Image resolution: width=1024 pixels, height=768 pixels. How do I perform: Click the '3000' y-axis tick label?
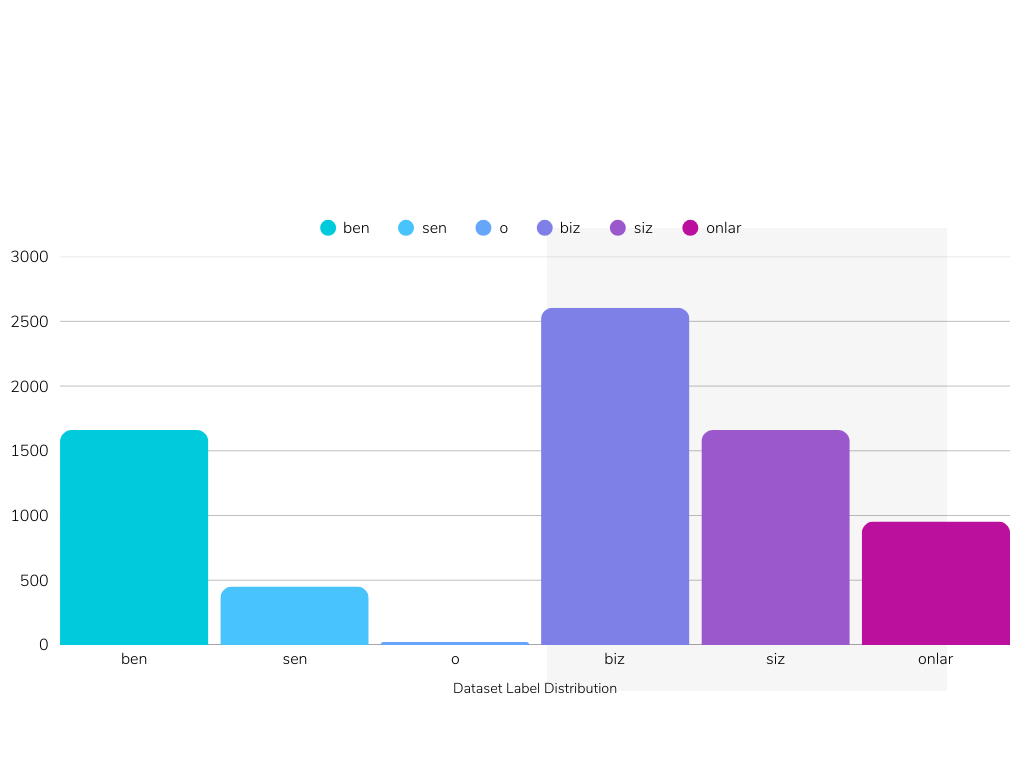[x=29, y=257]
